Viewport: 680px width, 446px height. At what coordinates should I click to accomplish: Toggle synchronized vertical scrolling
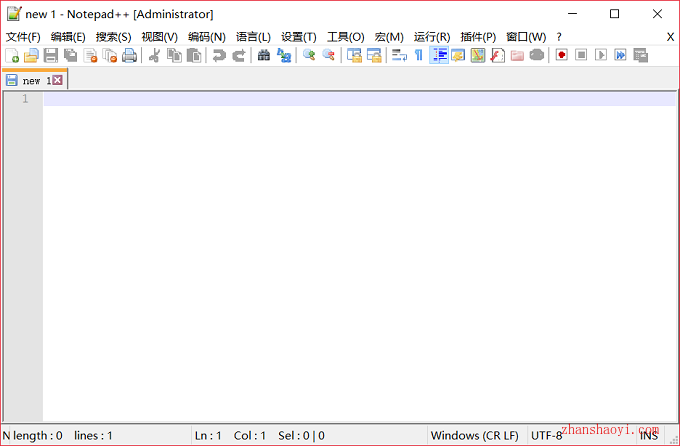click(x=354, y=56)
